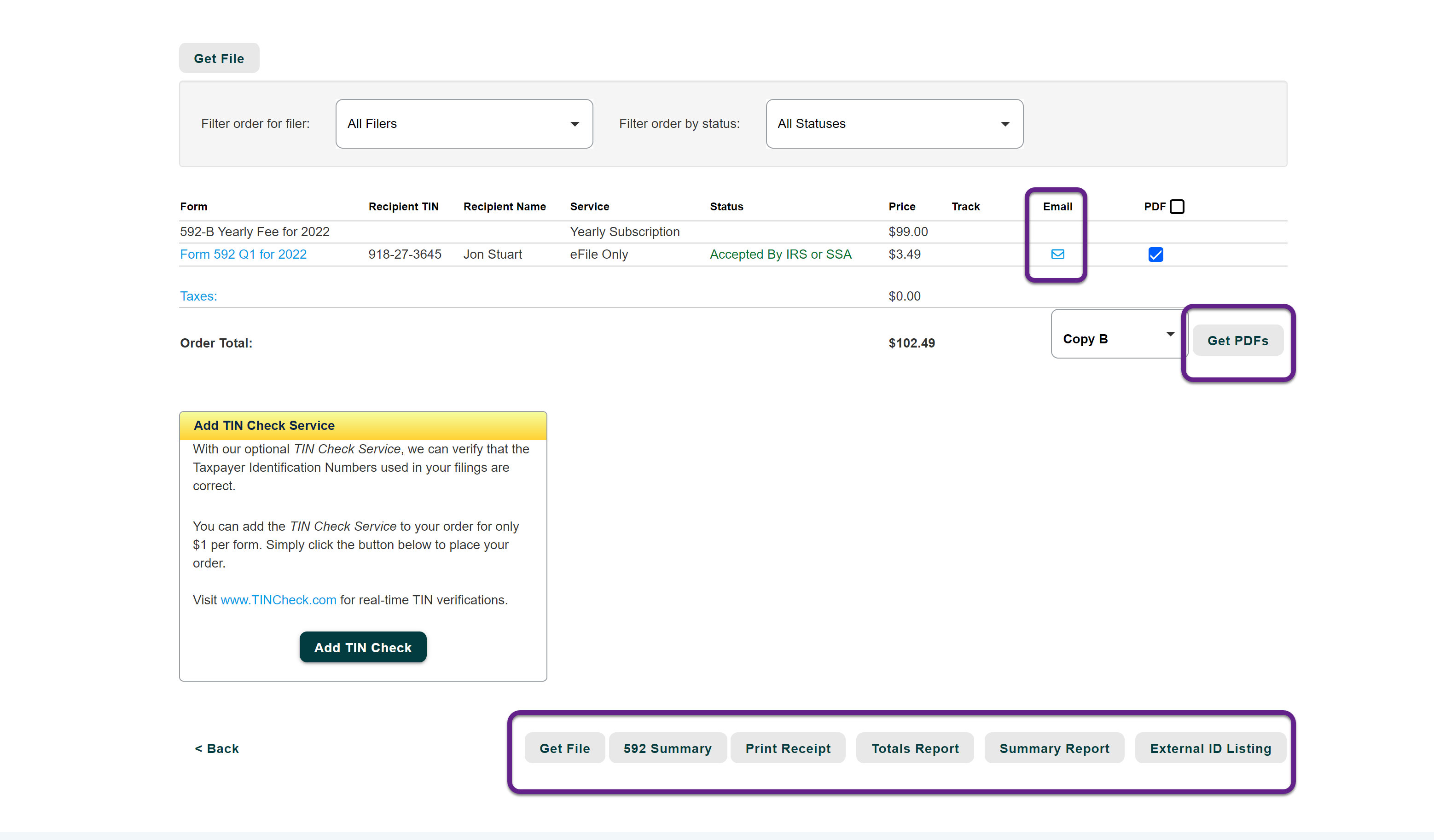The height and width of the screenshot is (840, 1434).
Task: Click the Taxes link
Action: point(198,296)
